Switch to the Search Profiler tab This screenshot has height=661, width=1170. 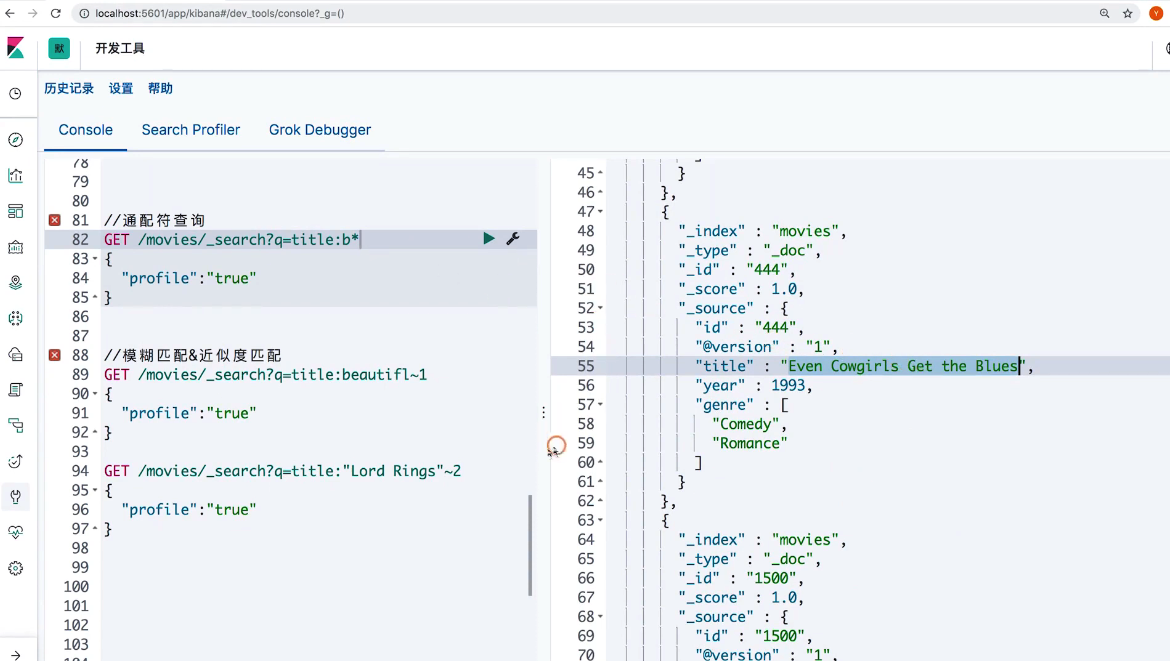190,130
